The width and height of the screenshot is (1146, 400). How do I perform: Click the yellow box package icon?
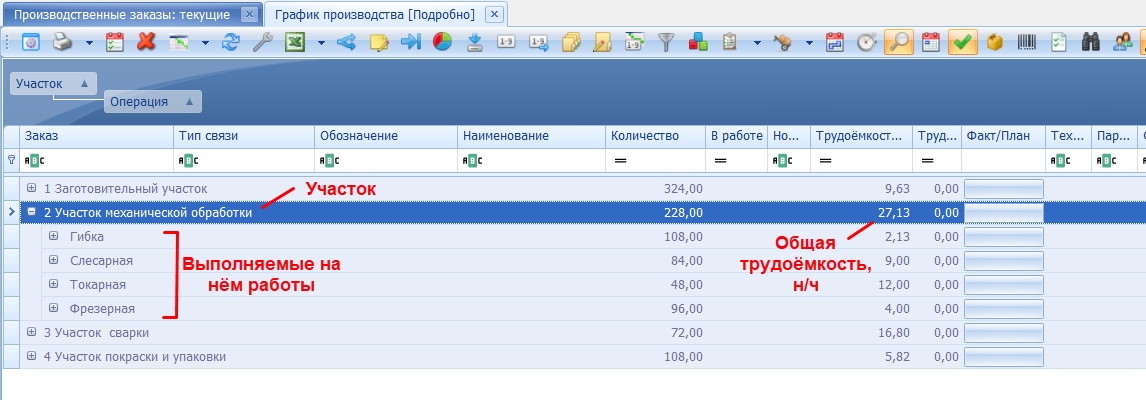[995, 42]
